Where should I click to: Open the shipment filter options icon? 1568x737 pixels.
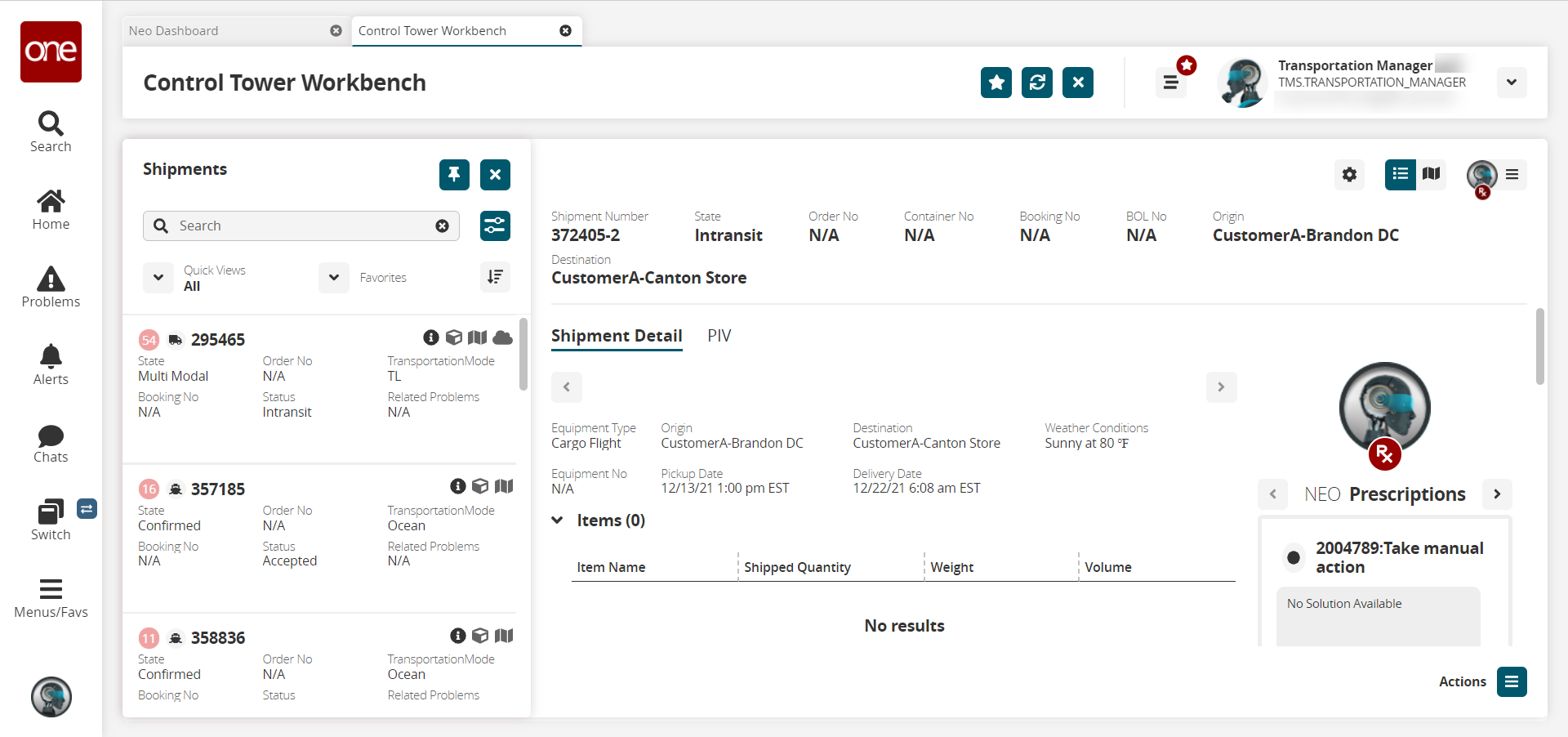point(495,226)
